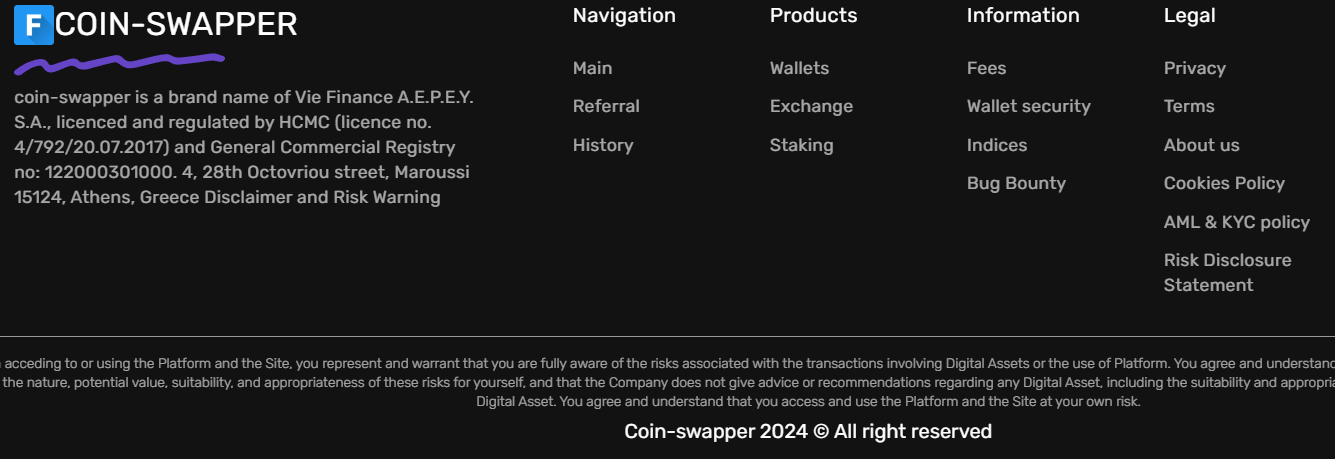Open the Cookies Policy link
1335x459 pixels.
tap(1224, 183)
